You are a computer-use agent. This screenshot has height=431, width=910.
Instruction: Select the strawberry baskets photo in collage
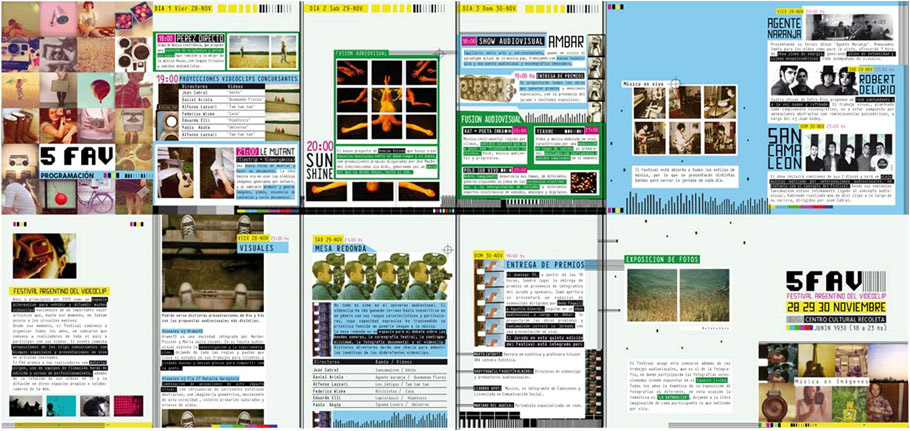click(133, 19)
